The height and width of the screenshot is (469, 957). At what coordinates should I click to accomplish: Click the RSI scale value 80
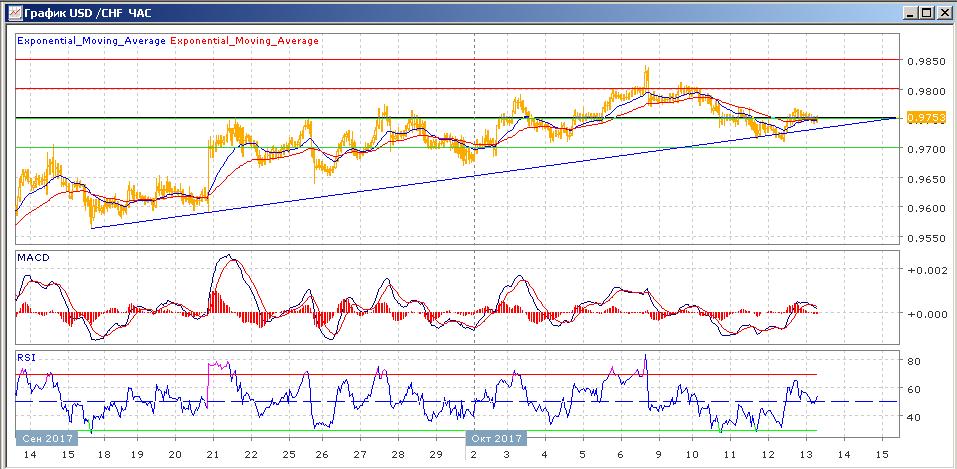click(914, 361)
